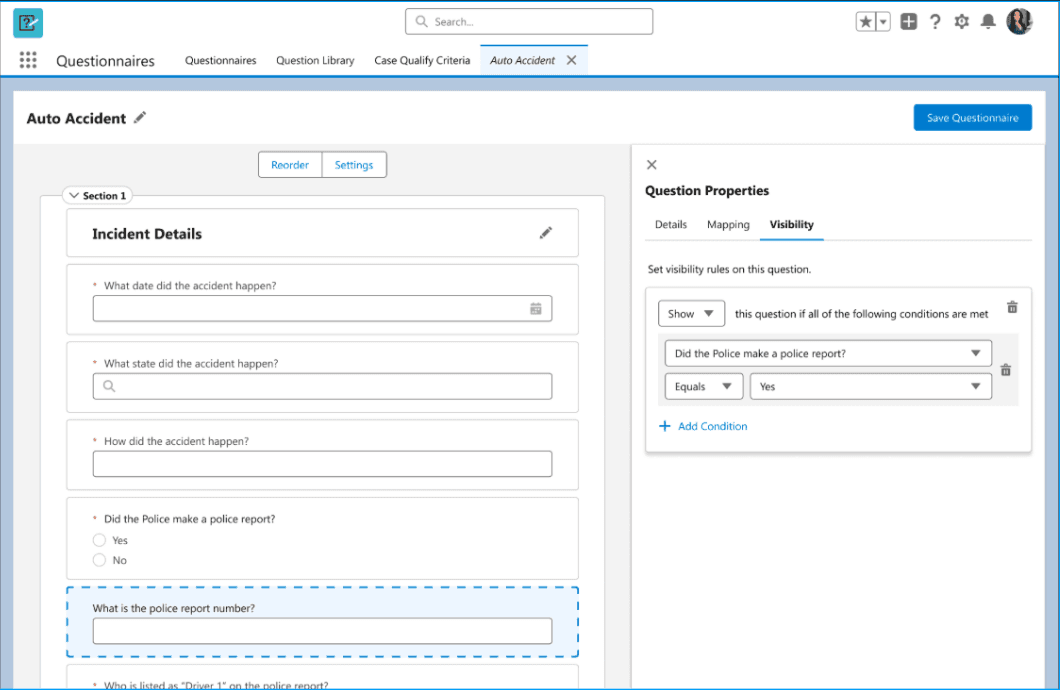Open the favorites list dropdown arrow
This screenshot has width=1060, height=690.
[883, 22]
